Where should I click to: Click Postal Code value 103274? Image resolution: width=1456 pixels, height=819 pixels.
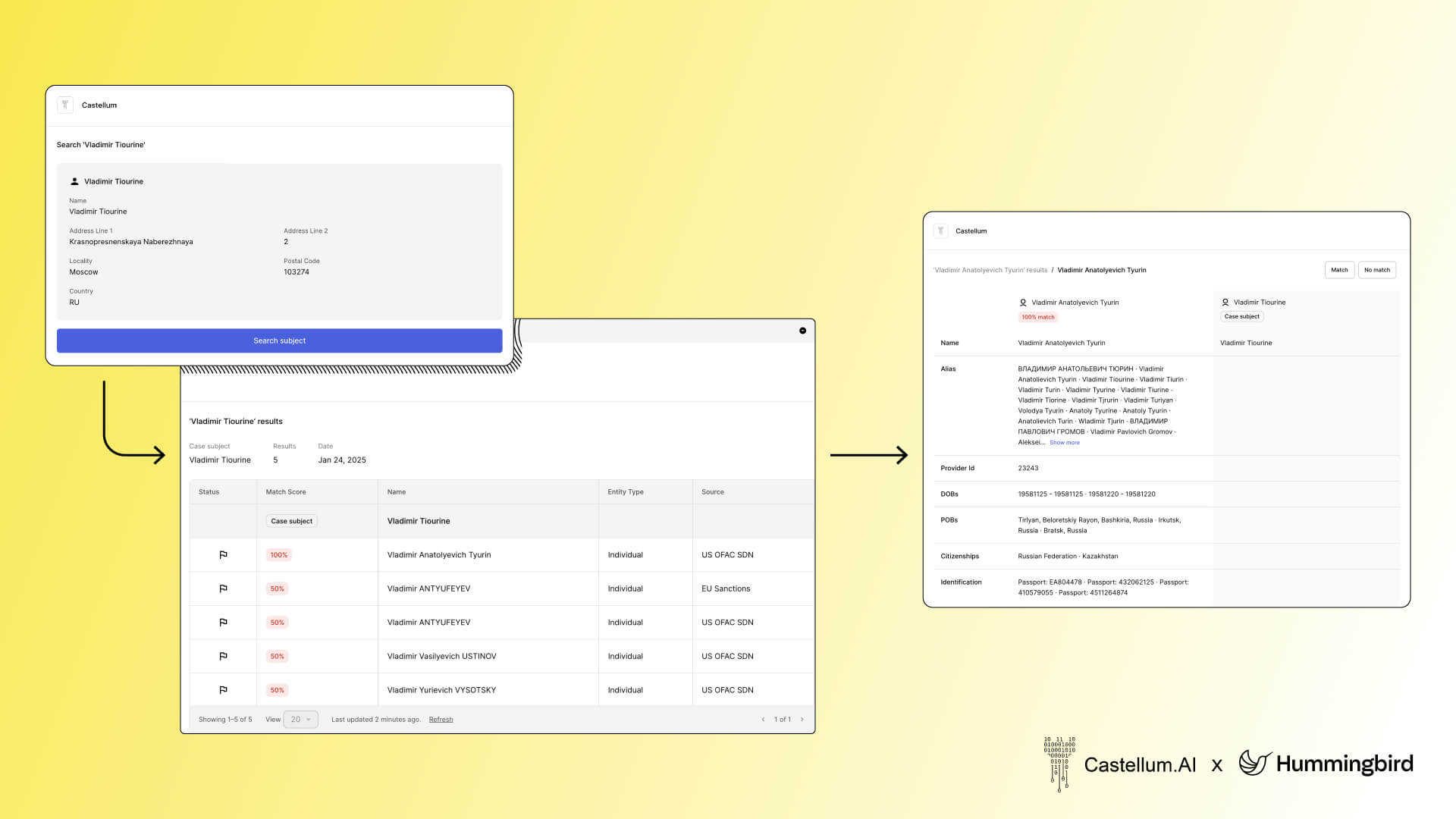[x=297, y=272]
